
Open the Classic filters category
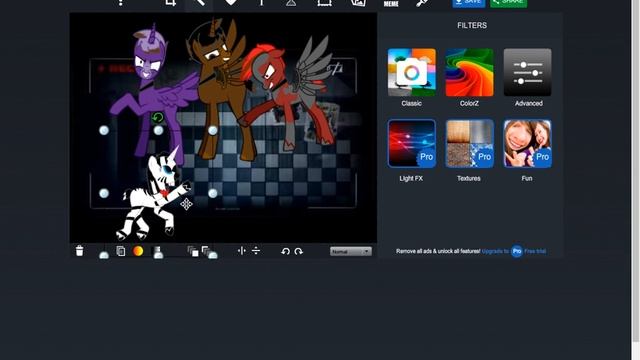(x=411, y=72)
